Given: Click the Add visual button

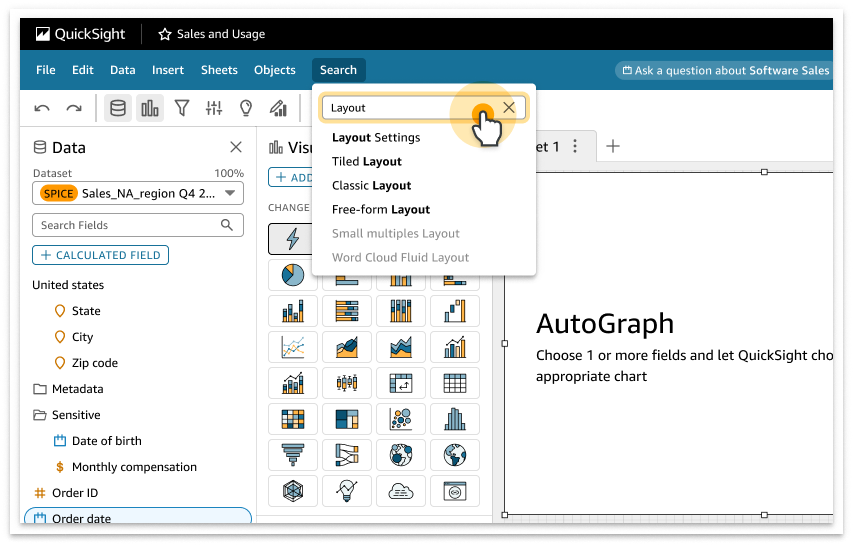Looking at the screenshot, I should (x=290, y=177).
